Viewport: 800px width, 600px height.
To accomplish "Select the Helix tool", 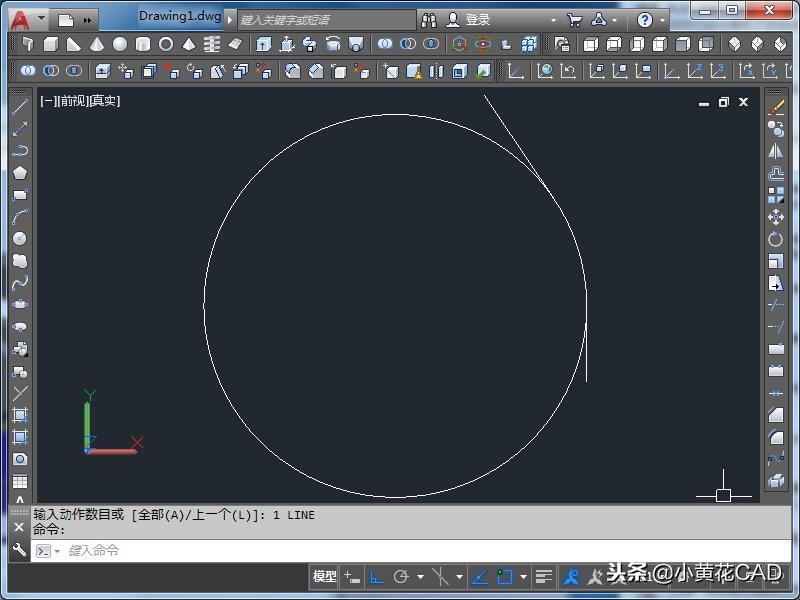I will point(212,44).
